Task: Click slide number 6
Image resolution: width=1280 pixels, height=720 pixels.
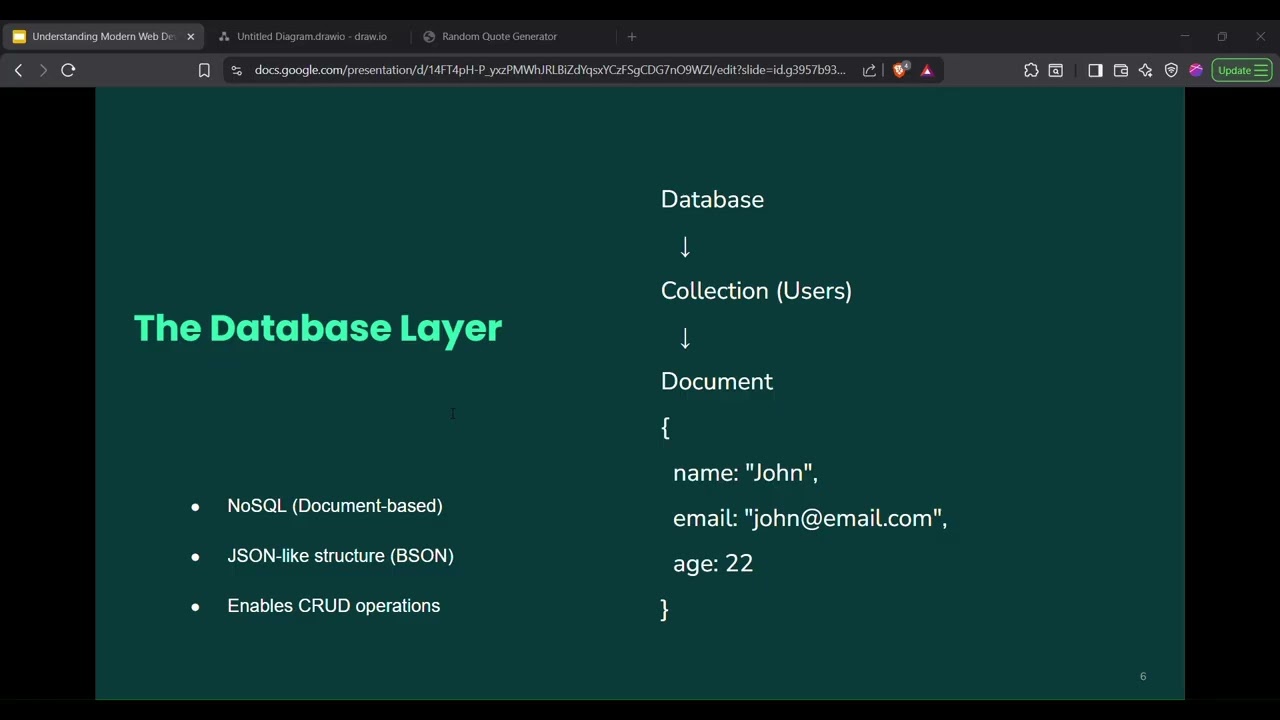Action: coord(1143,677)
